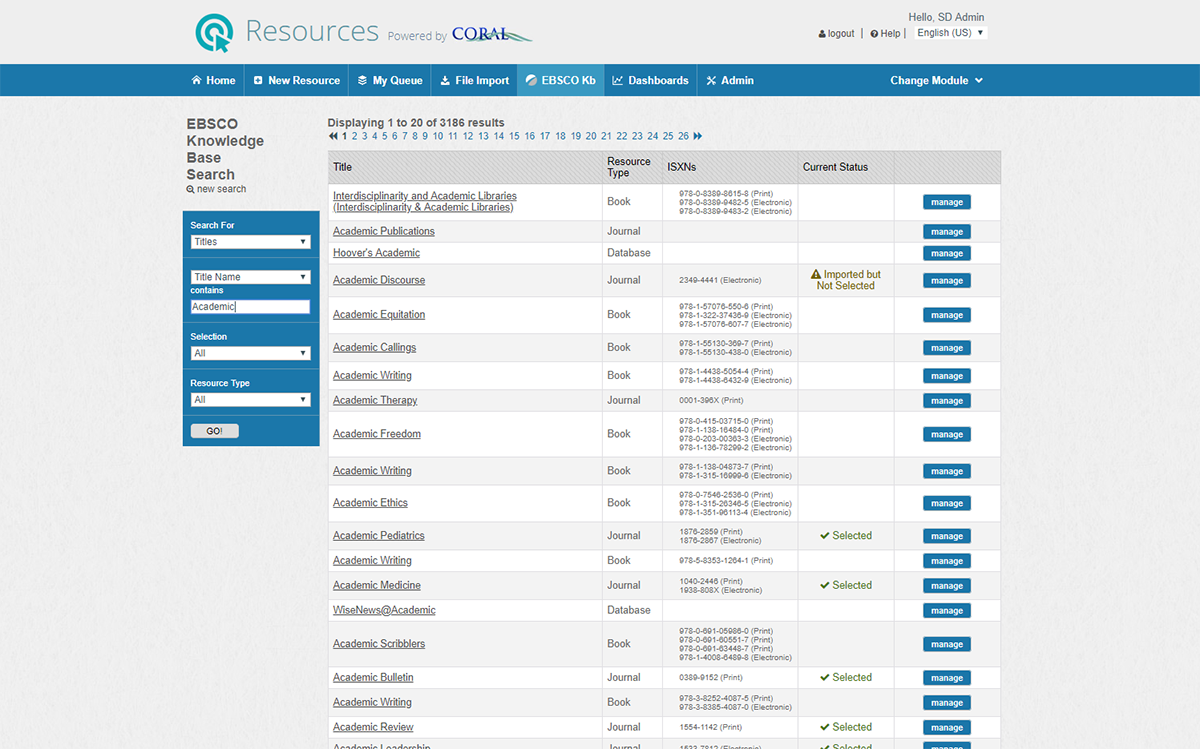This screenshot has width=1200, height=749.
Task: Click the Help question mark icon
Action: [874, 34]
